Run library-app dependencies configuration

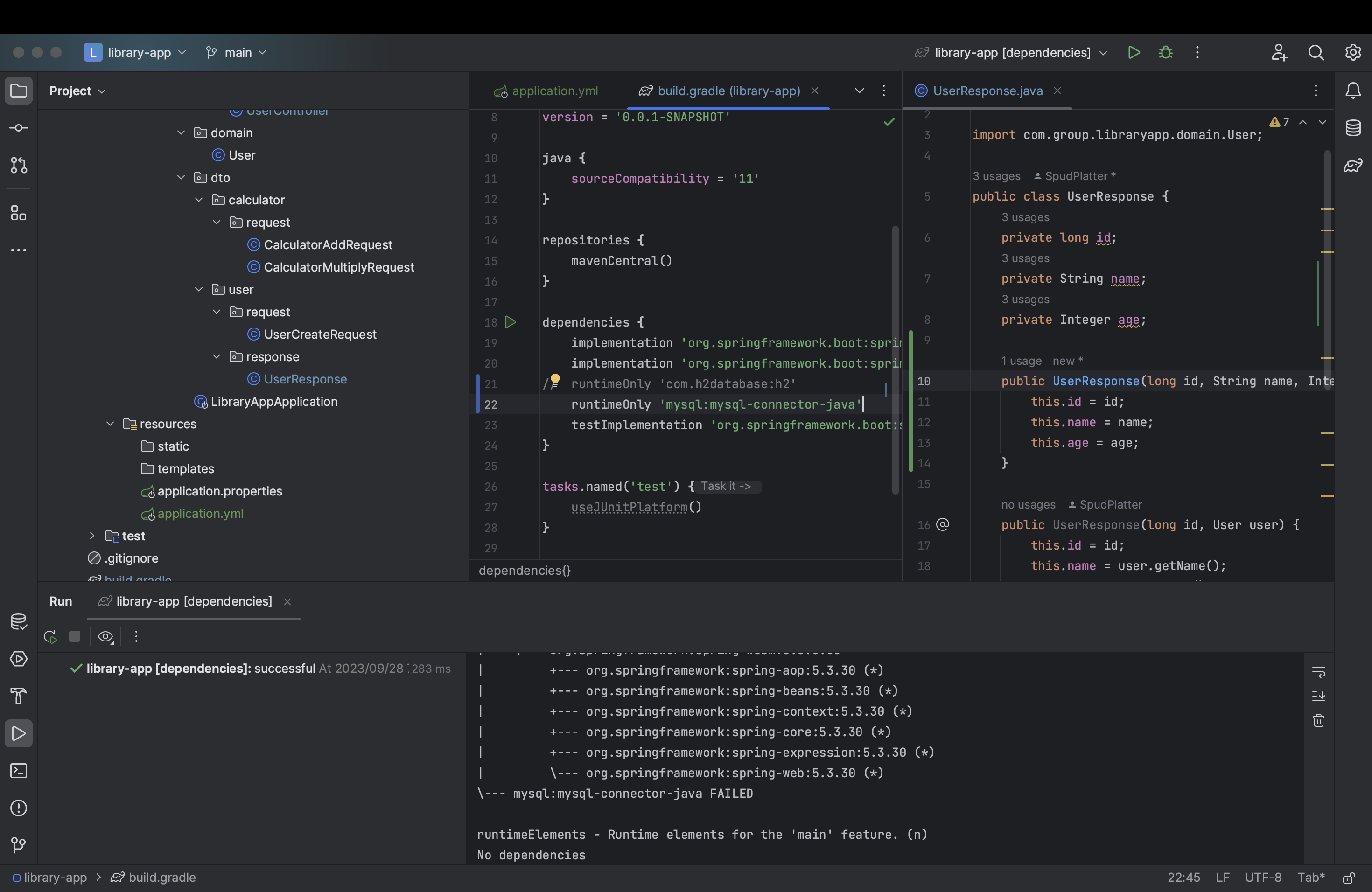coord(1134,52)
